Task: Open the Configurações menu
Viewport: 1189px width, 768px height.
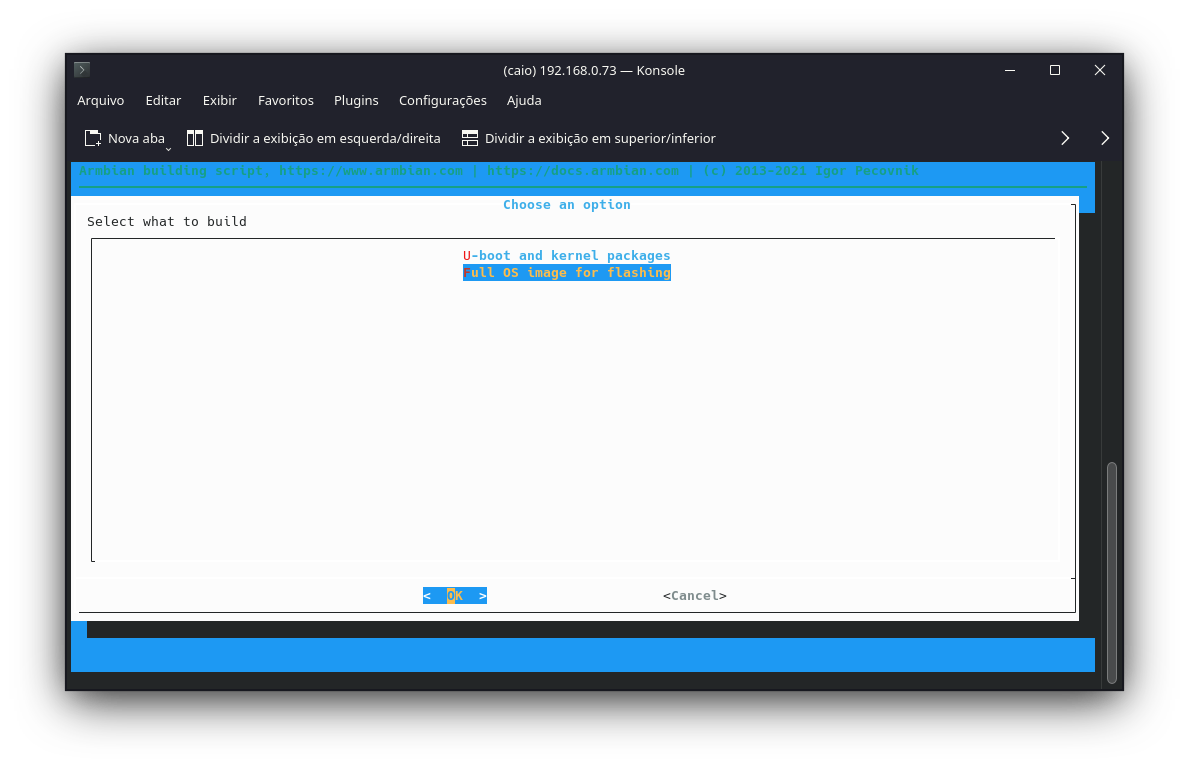Action: (443, 101)
